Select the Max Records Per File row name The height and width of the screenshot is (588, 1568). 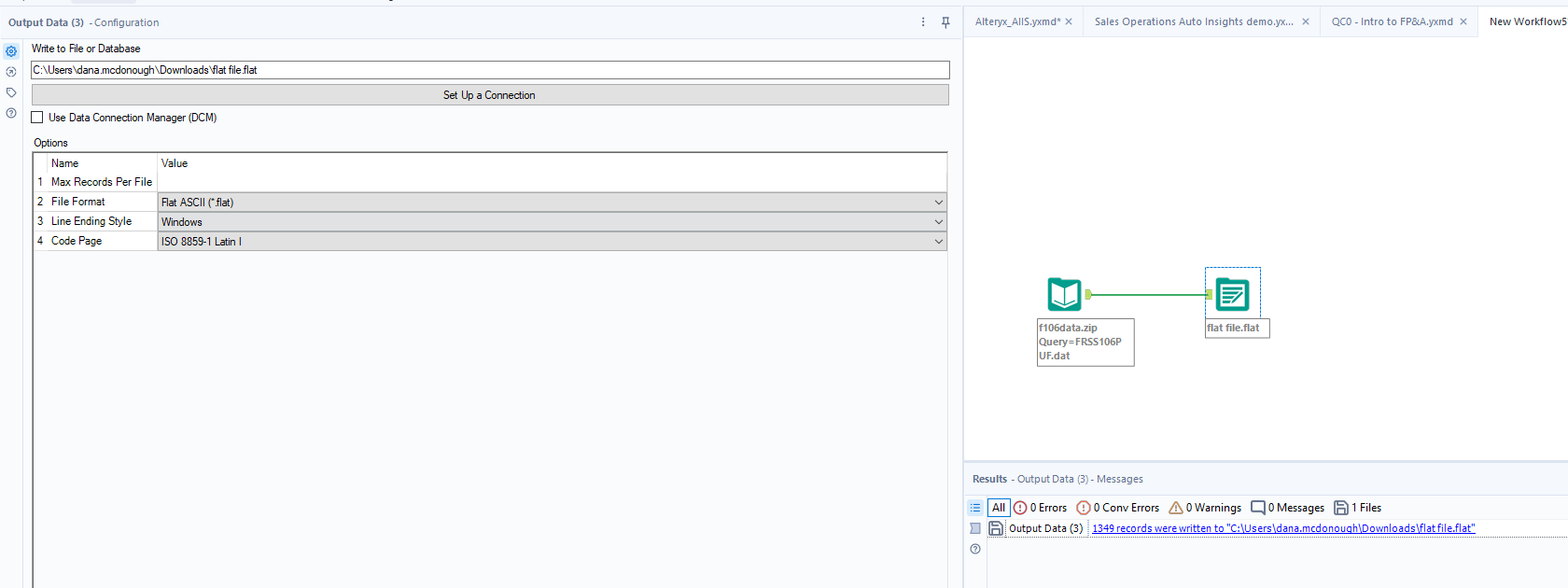click(x=102, y=182)
